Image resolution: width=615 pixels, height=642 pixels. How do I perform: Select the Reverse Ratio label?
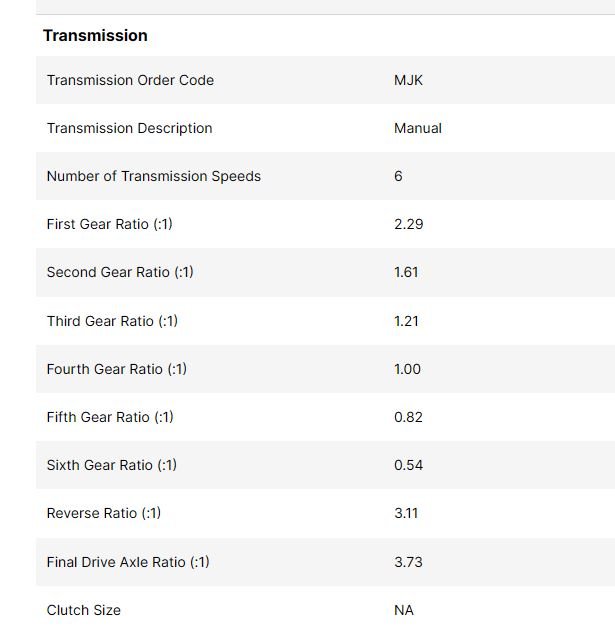click(104, 513)
